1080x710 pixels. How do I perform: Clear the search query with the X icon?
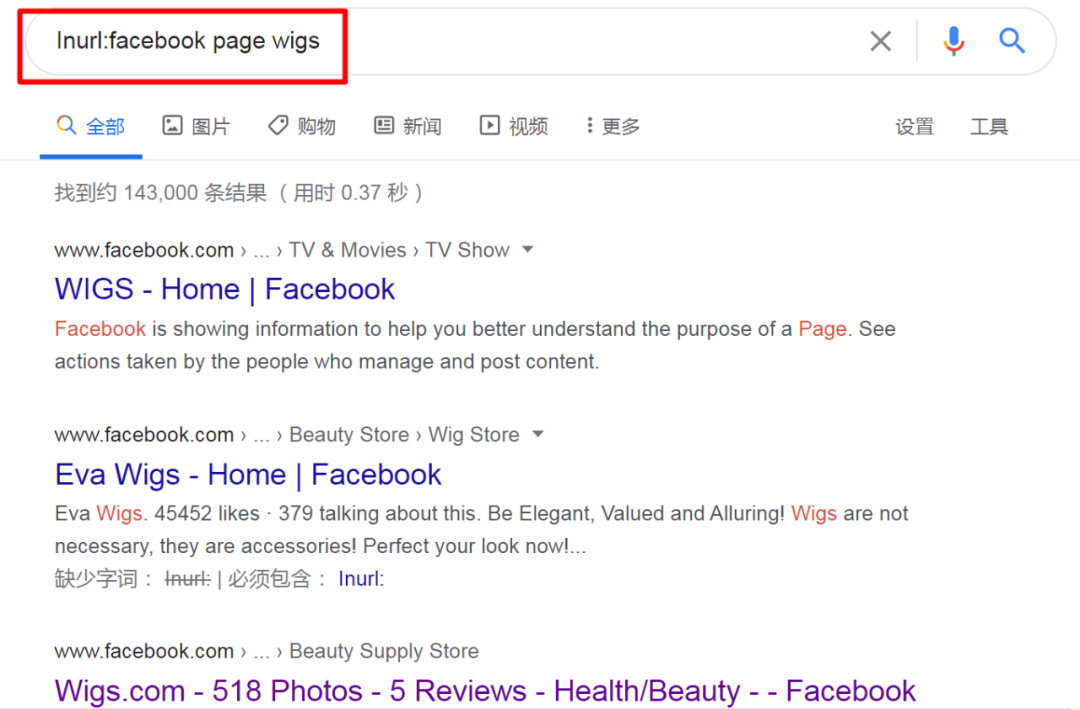(881, 41)
